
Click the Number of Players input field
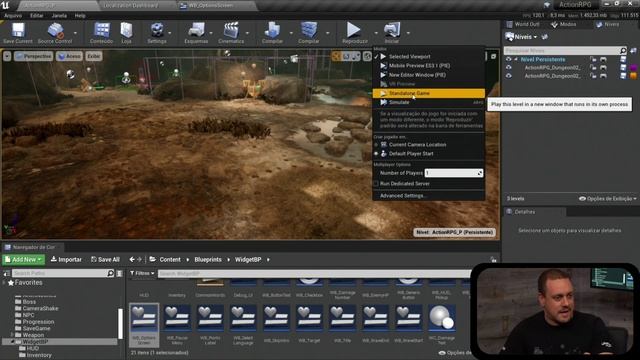[453, 173]
